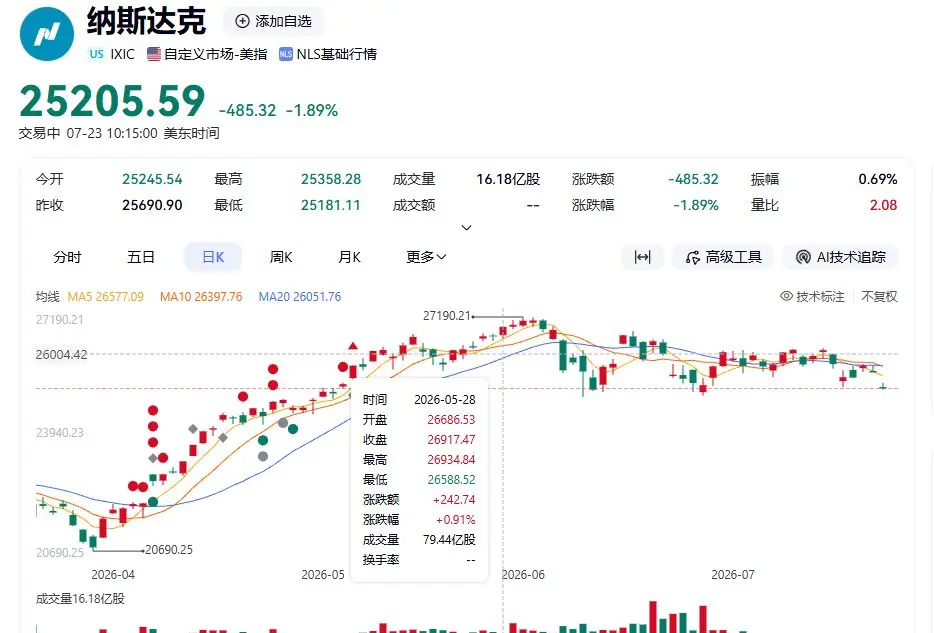Click the NLS basic quotes icon
Screen dimensions: 934x633
pyautogui.click(x=286, y=54)
